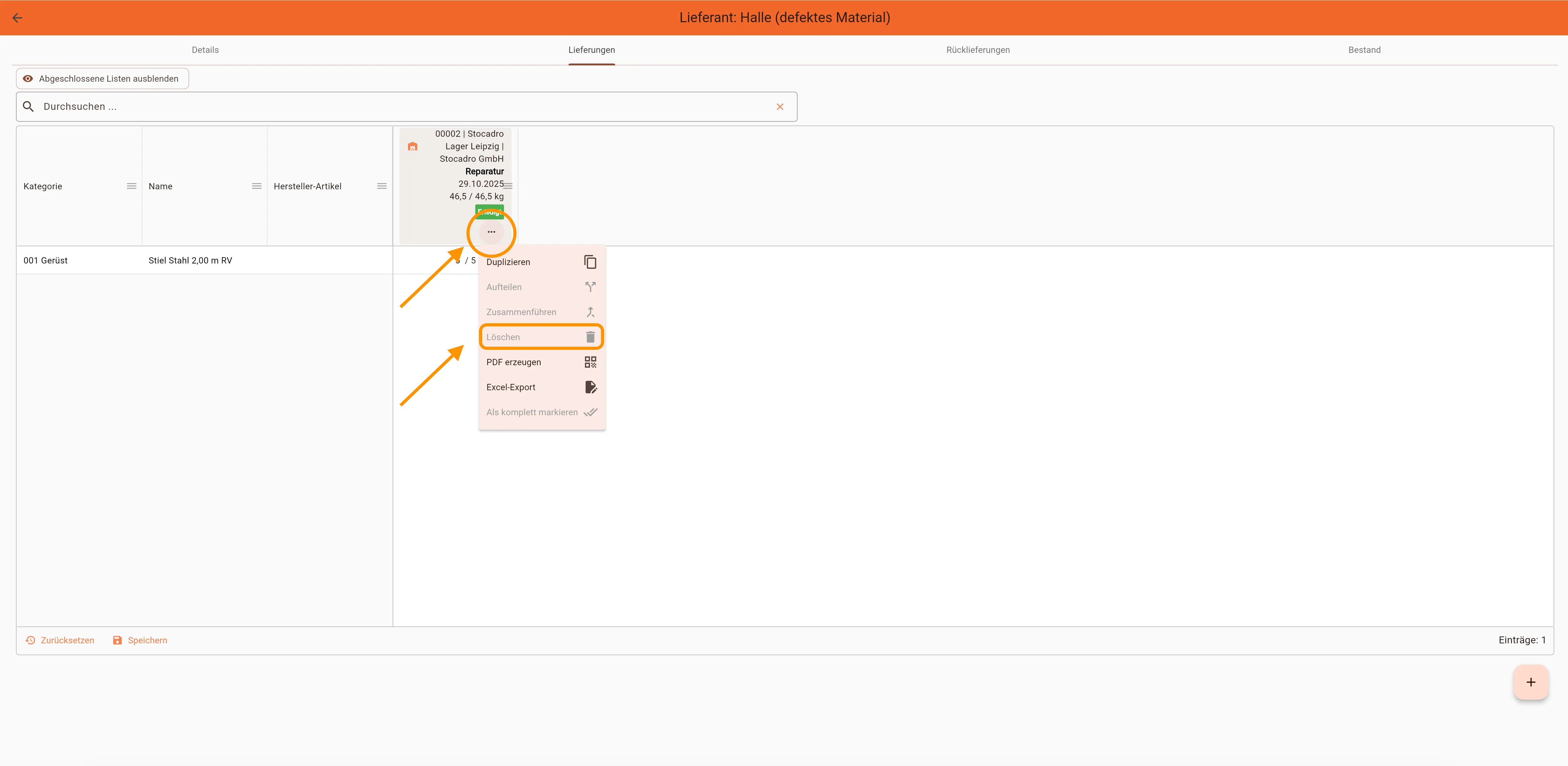Click into the Durchsuchen search field
Screen dimensions: 1568x766
pos(402,107)
